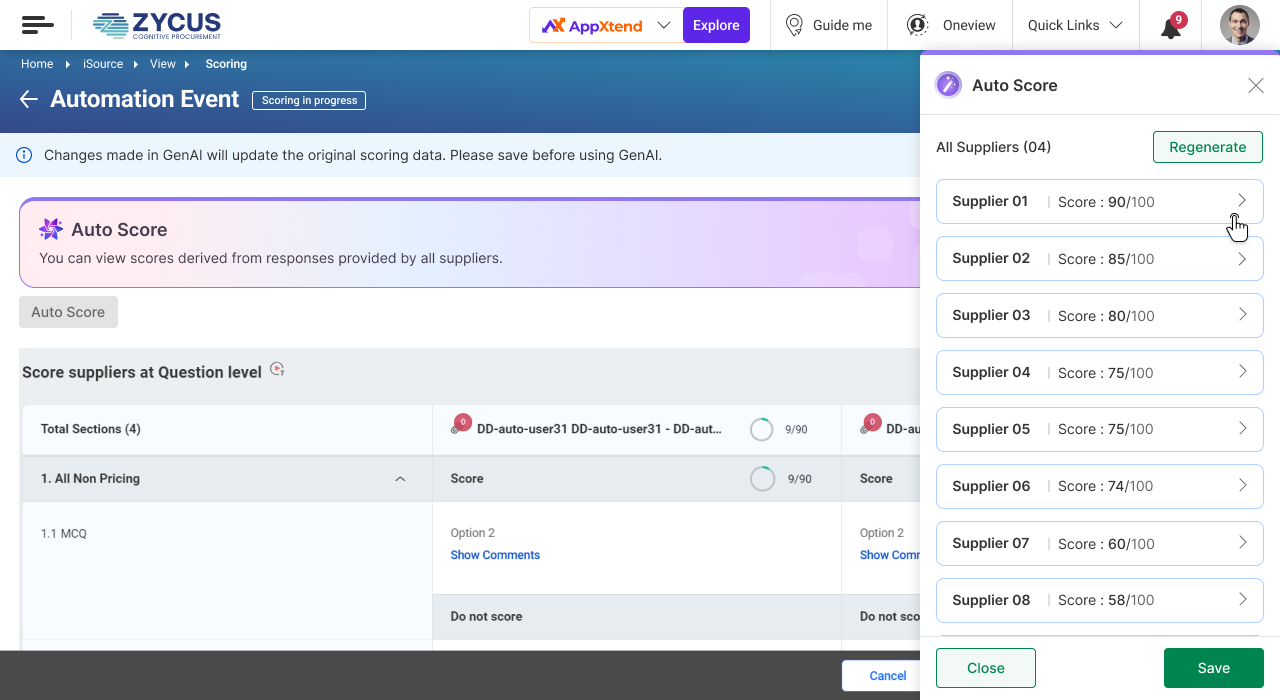1280x700 pixels.
Task: Click the Regenerate button
Action: [1207, 147]
